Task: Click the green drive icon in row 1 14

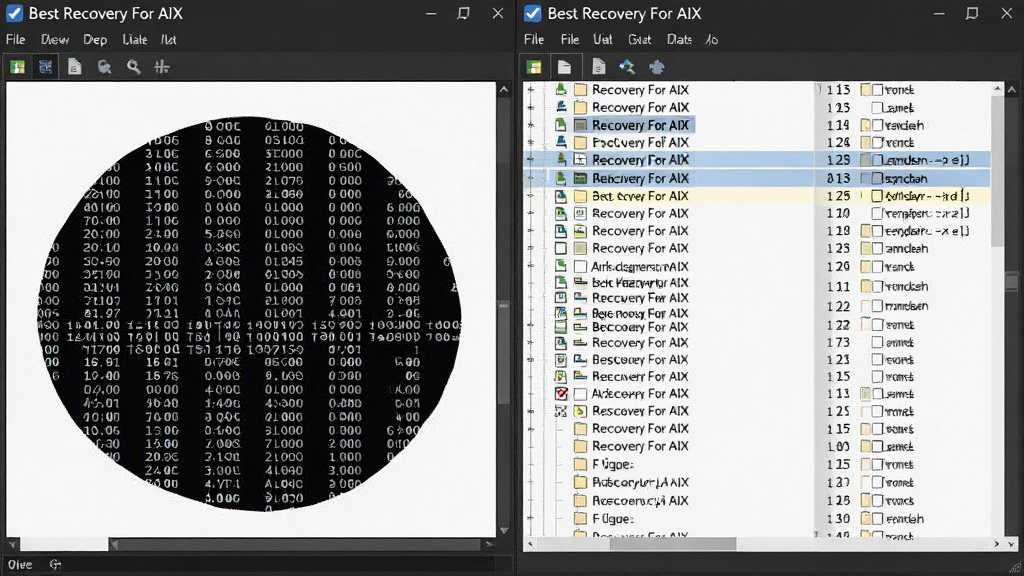Action: click(560, 125)
